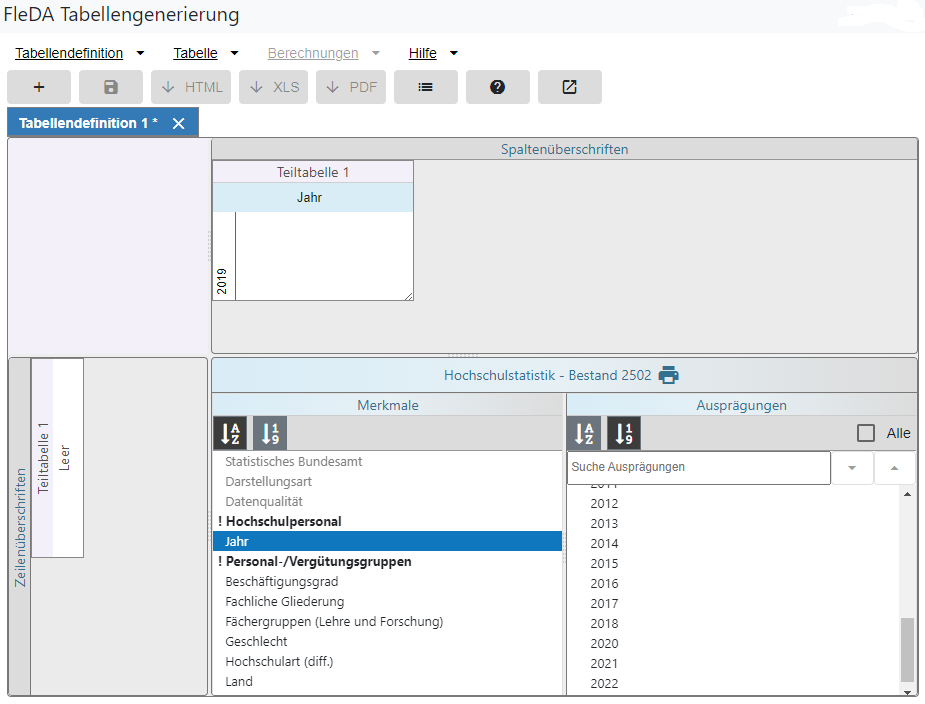Viewport: 925px width, 704px height.
Task: Click the up arrow next to search field
Action: 894,467
